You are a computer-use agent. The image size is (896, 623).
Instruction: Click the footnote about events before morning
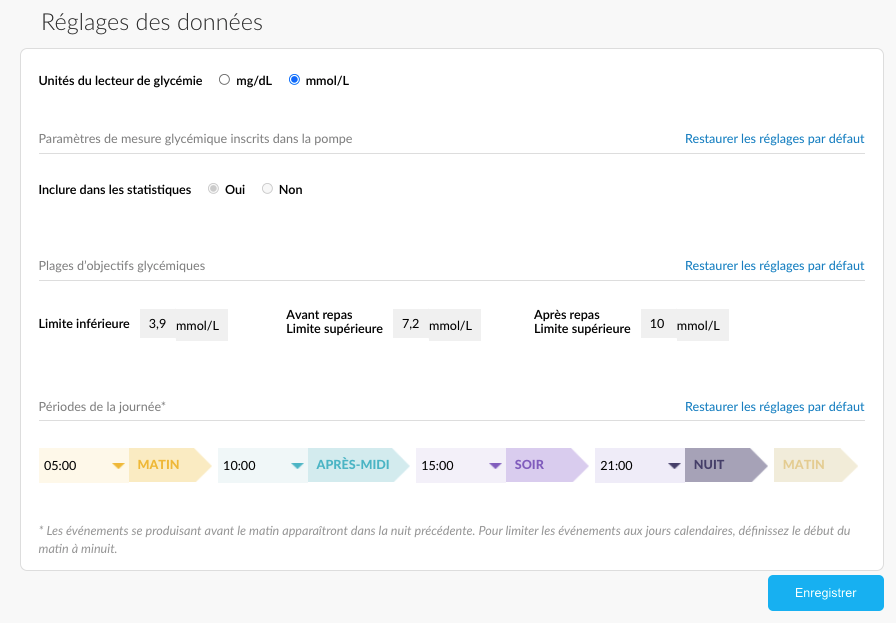tap(445, 540)
